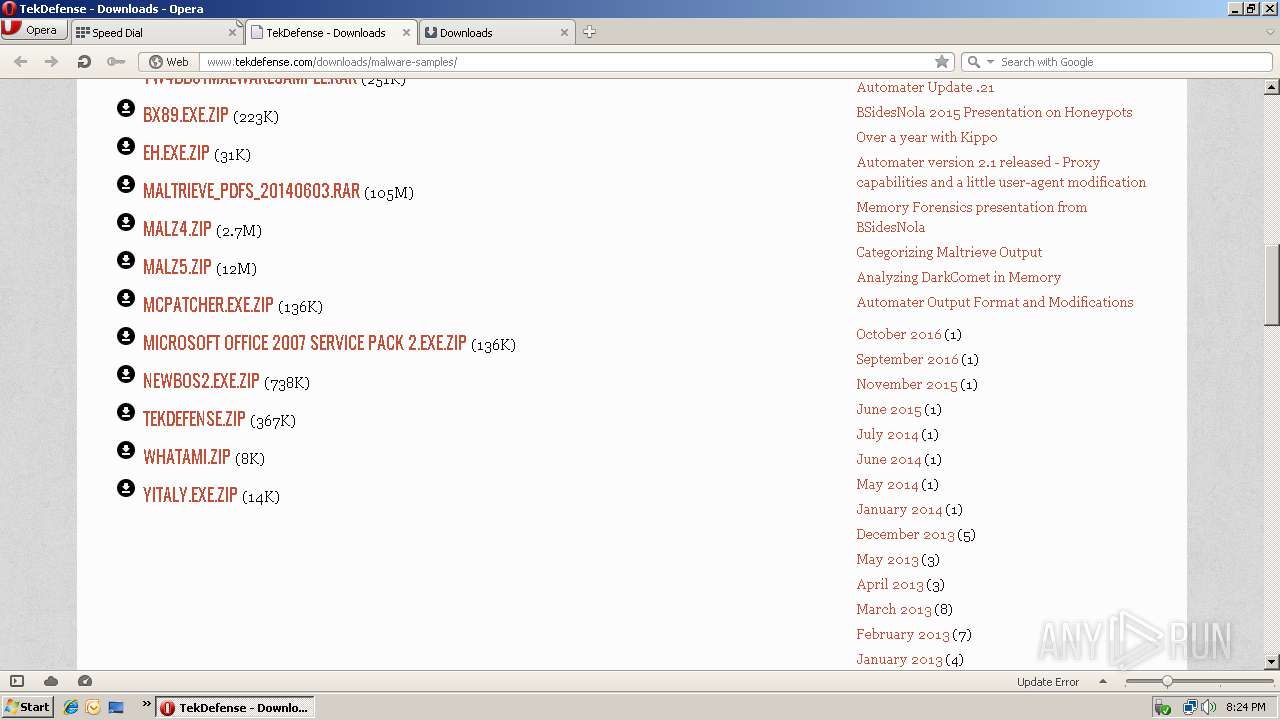The height and width of the screenshot is (720, 1280).
Task: Click download icon beside MCPATCHER.EXE.ZIP
Action: pos(126,298)
